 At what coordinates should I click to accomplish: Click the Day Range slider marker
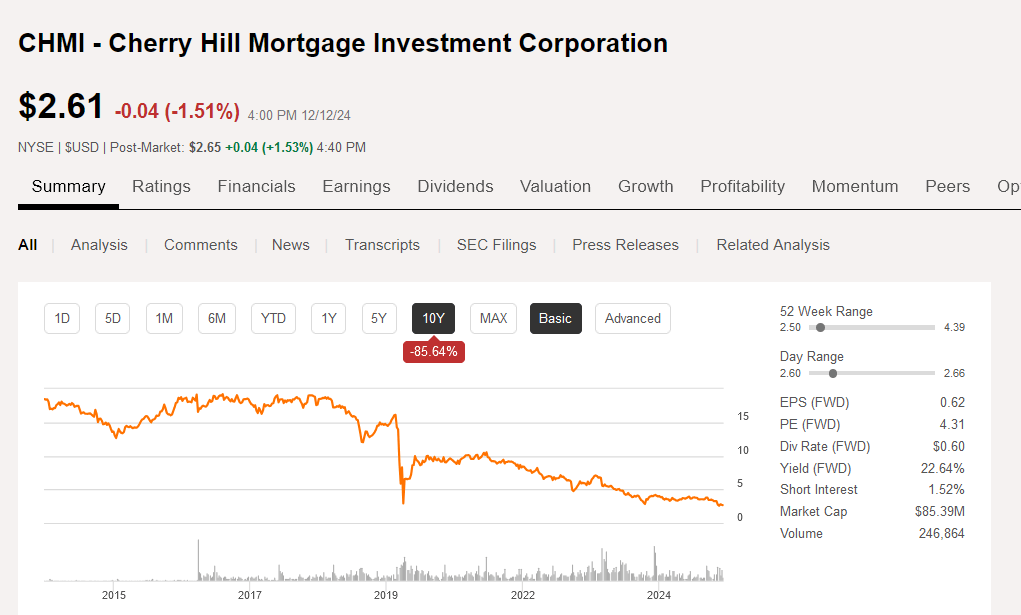tap(833, 373)
